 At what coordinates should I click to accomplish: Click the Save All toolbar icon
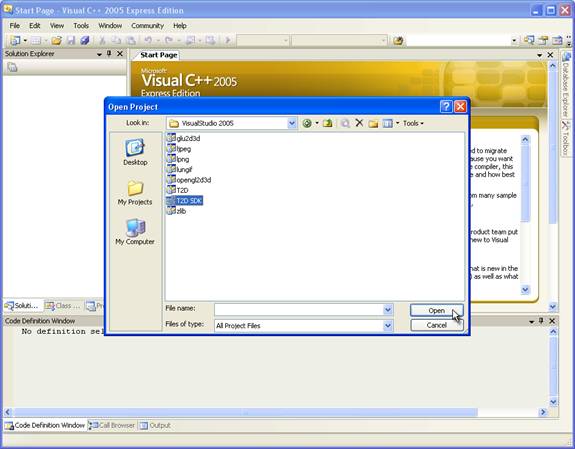click(x=85, y=40)
